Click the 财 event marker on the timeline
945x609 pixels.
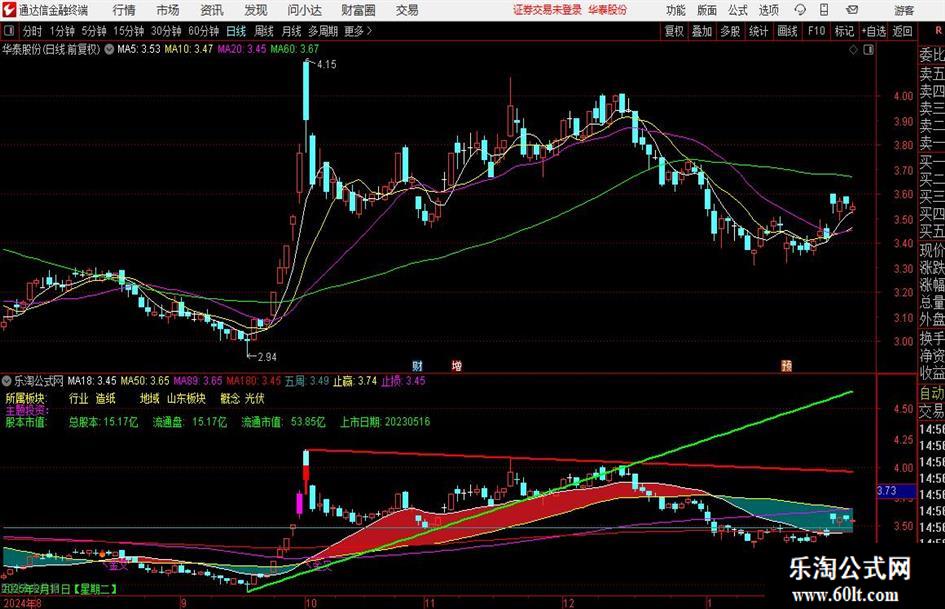pos(417,365)
